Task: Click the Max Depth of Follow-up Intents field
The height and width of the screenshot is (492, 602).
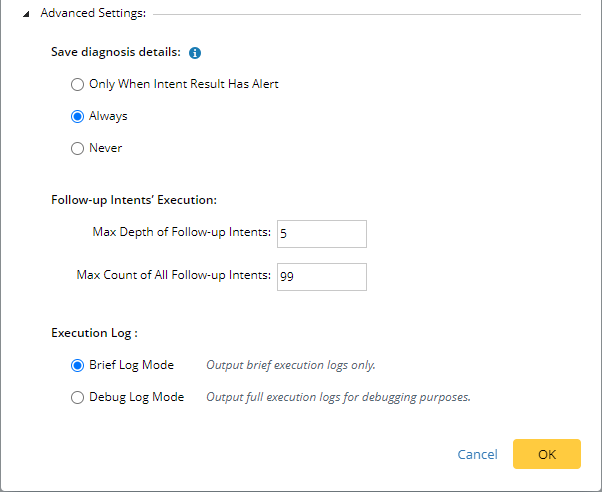Action: [x=321, y=233]
